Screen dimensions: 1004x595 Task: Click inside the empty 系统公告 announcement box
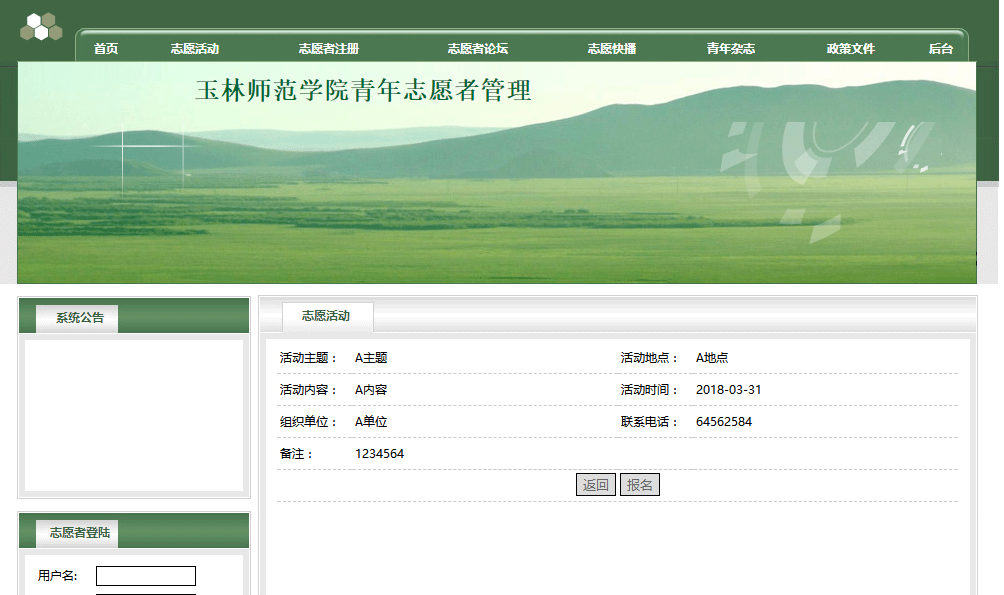(134, 415)
